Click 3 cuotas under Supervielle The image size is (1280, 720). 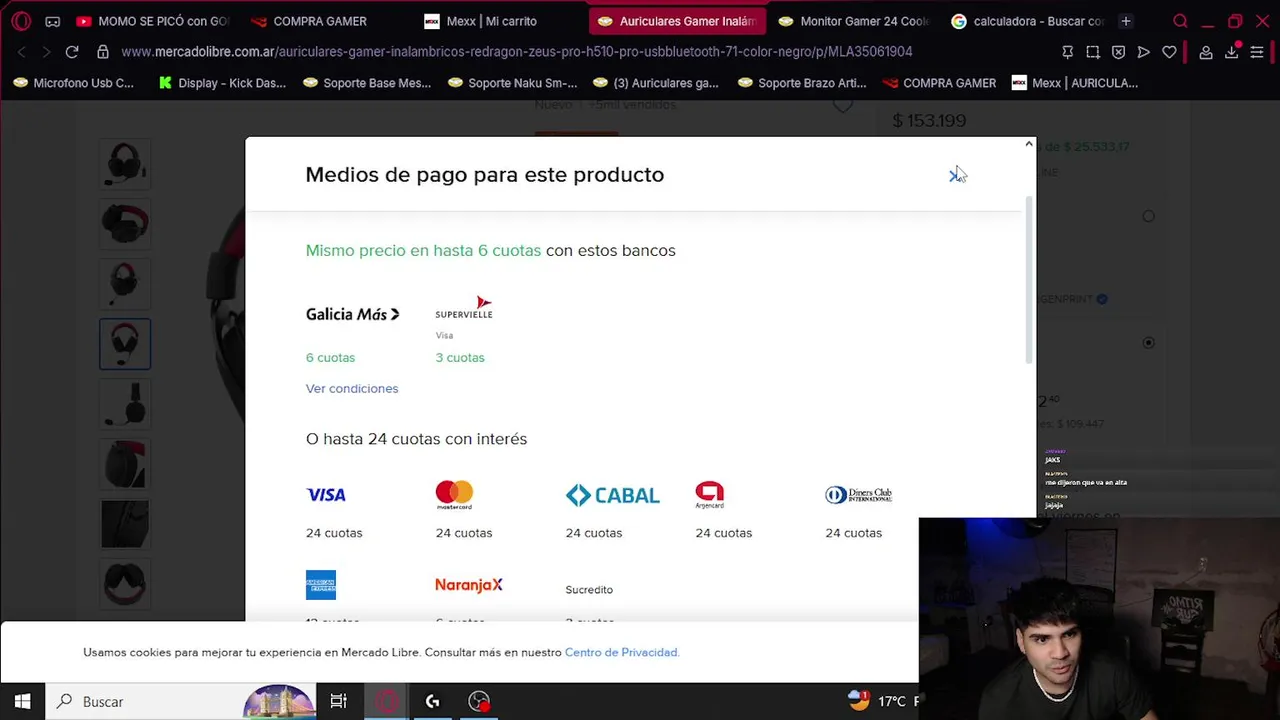click(x=460, y=357)
